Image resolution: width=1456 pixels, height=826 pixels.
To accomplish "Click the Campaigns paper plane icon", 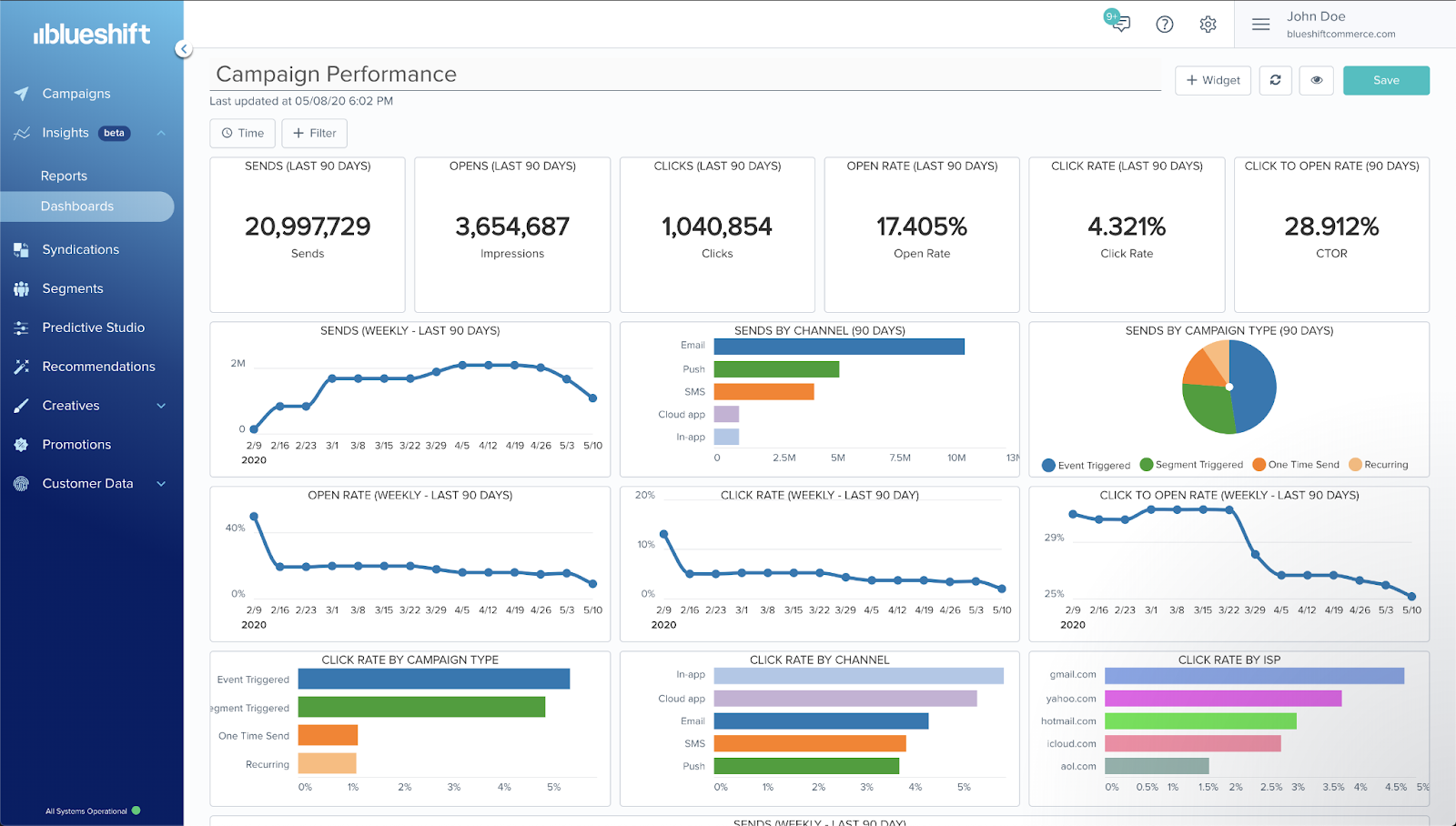I will point(22,94).
